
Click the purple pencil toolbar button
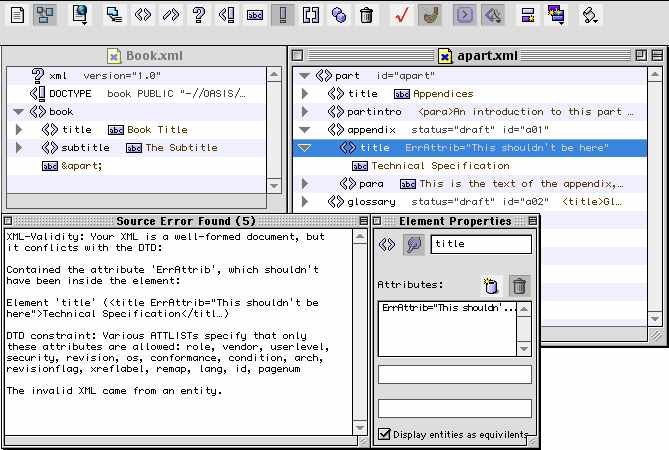coord(493,15)
